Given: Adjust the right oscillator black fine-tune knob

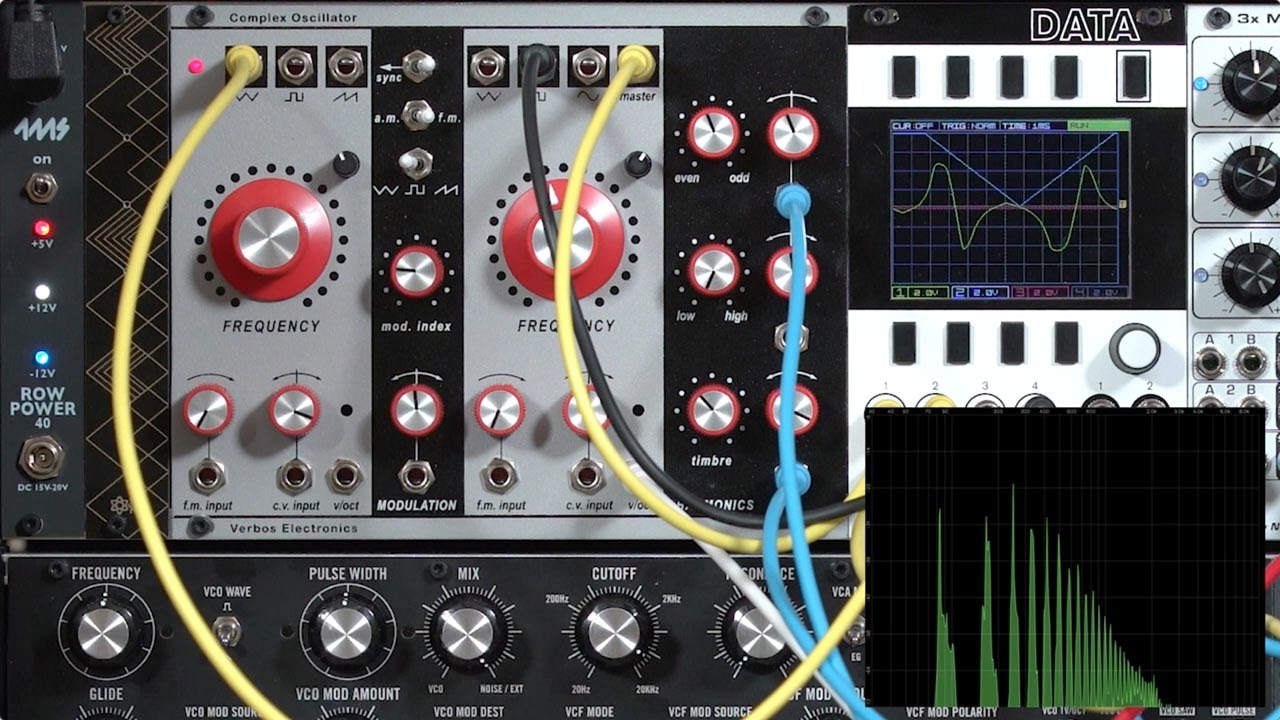Looking at the screenshot, I should 637,164.
